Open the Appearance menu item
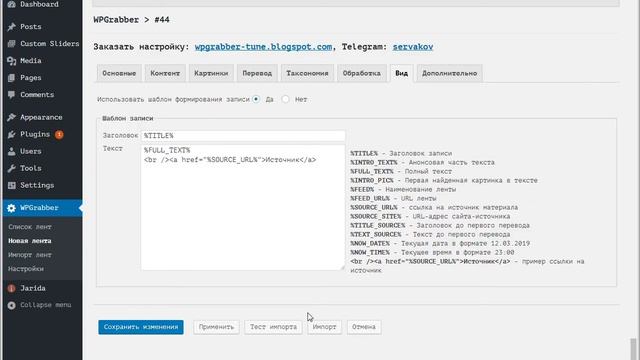The image size is (640, 360). click(x=41, y=118)
